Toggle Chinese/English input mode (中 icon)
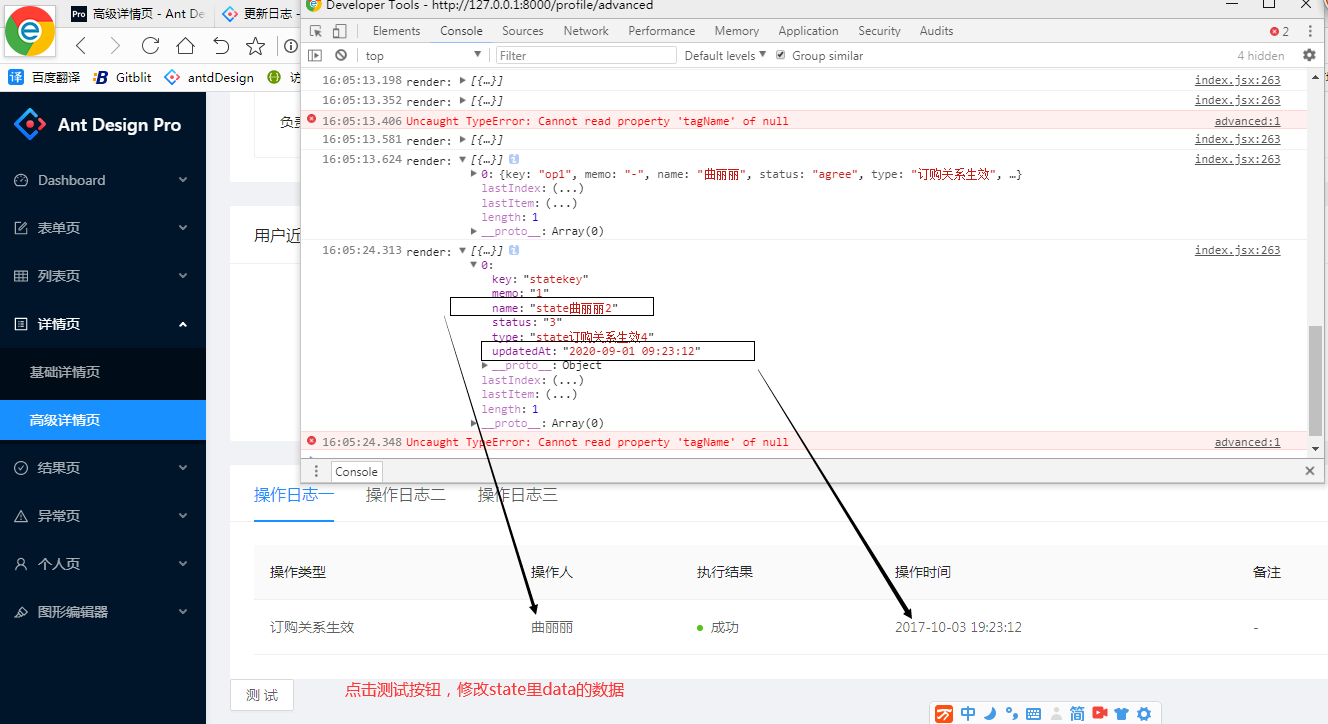The height and width of the screenshot is (724, 1328). 967,713
